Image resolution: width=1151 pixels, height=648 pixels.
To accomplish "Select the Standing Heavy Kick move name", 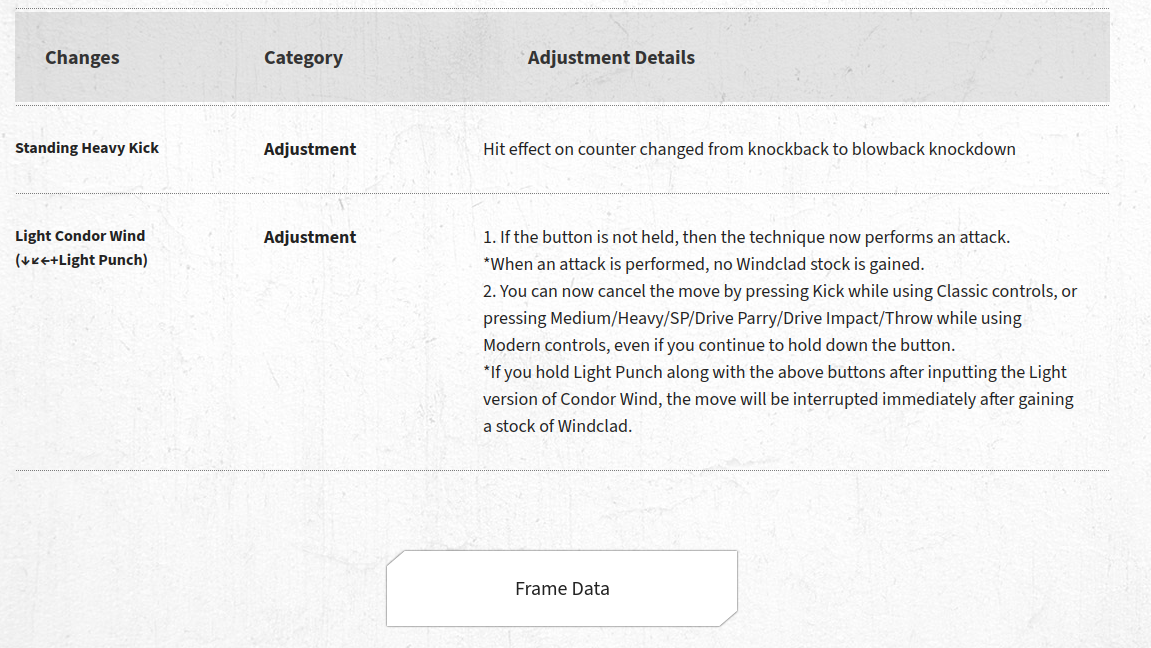I will pos(87,148).
